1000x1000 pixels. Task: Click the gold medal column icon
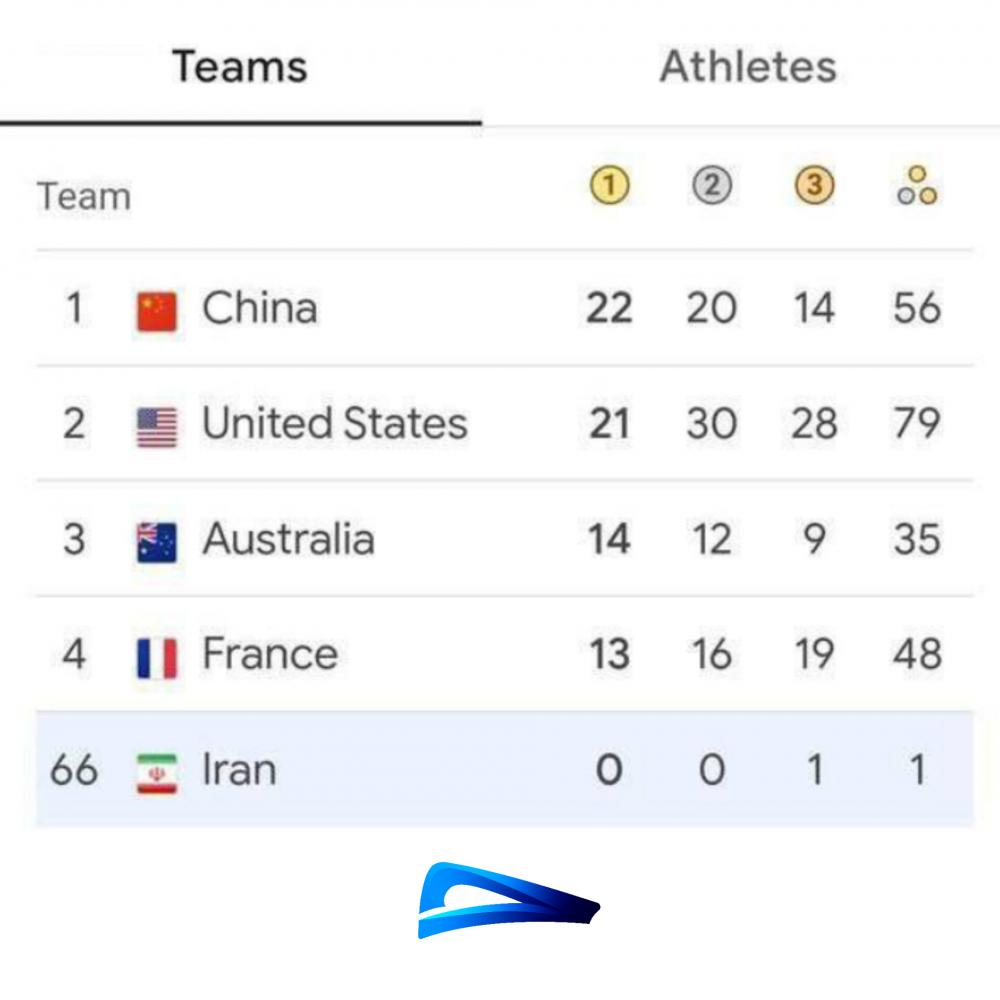[609, 186]
